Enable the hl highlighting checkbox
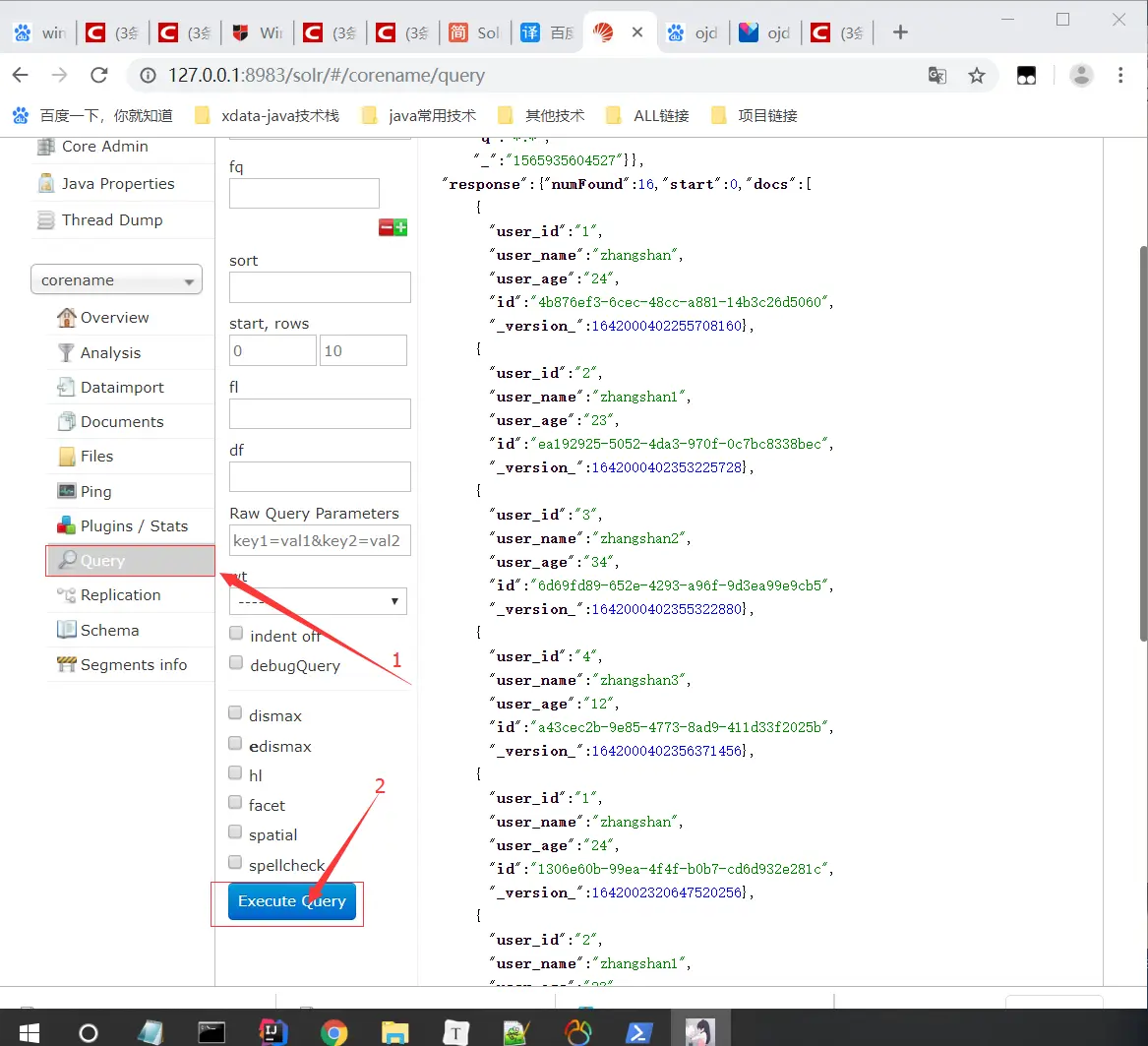This screenshot has height=1046, width=1148. pos(235,772)
